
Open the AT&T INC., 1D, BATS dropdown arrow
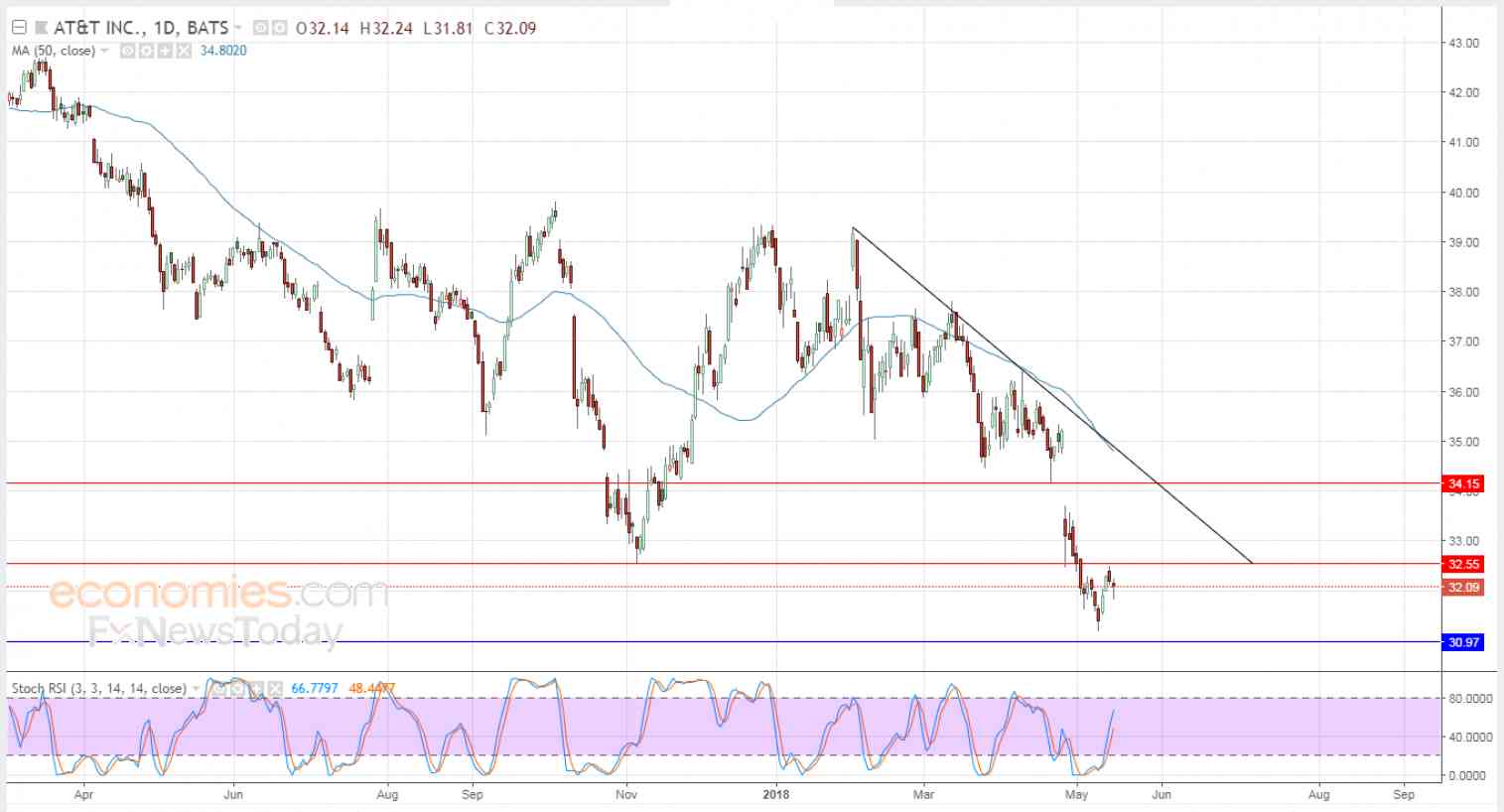click(238, 28)
